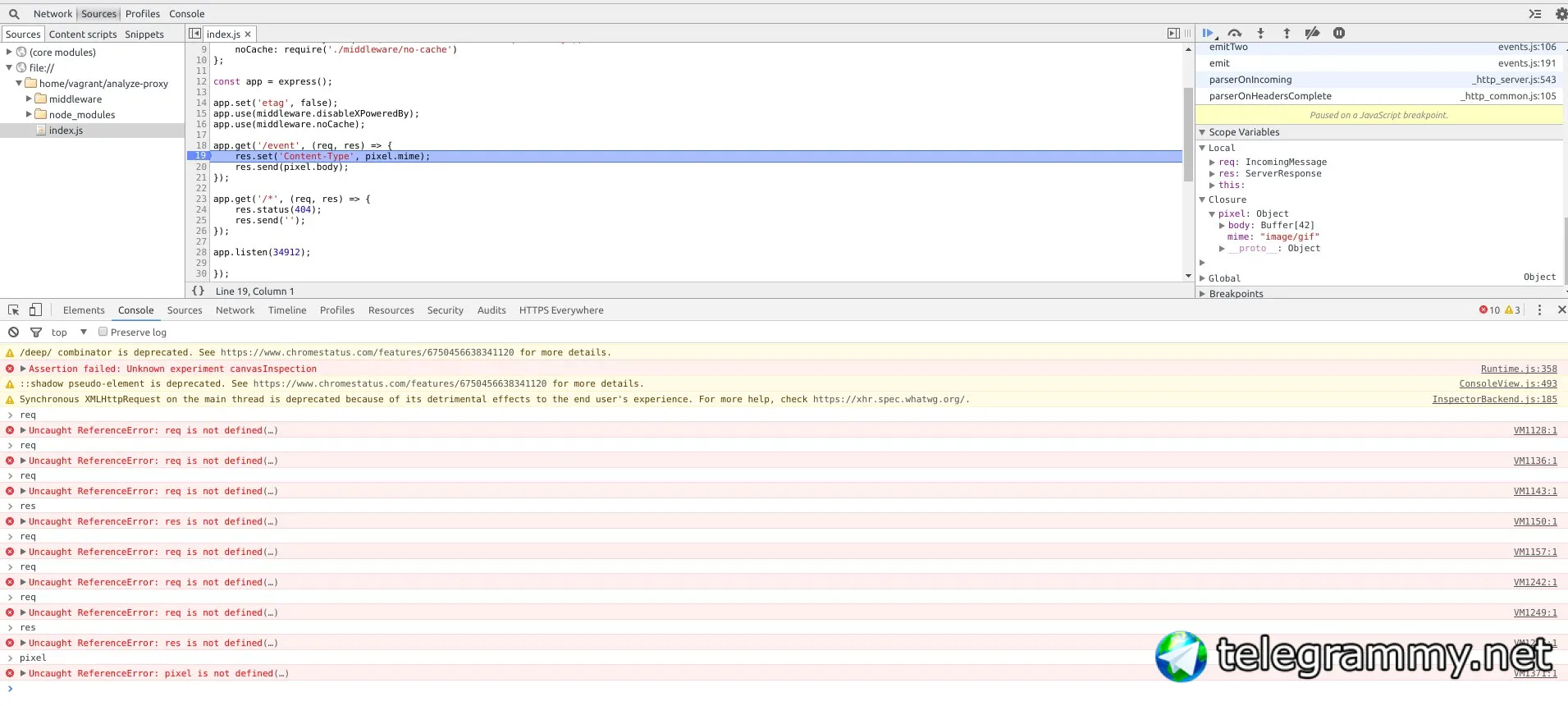Select an element to inspect
Viewport: 1568px width, 706px height.
[14, 310]
